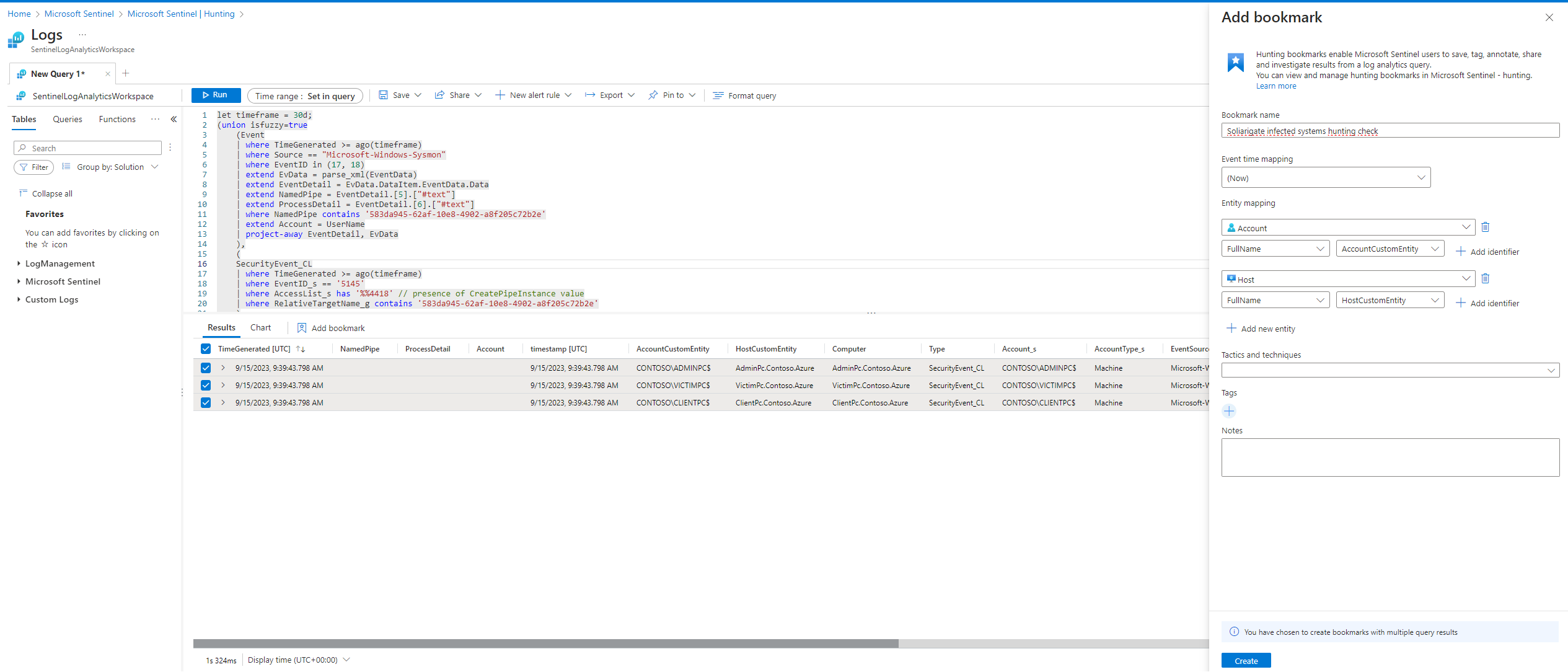1568x672 pixels.
Task: Open the Time range selector
Action: pyautogui.click(x=305, y=95)
